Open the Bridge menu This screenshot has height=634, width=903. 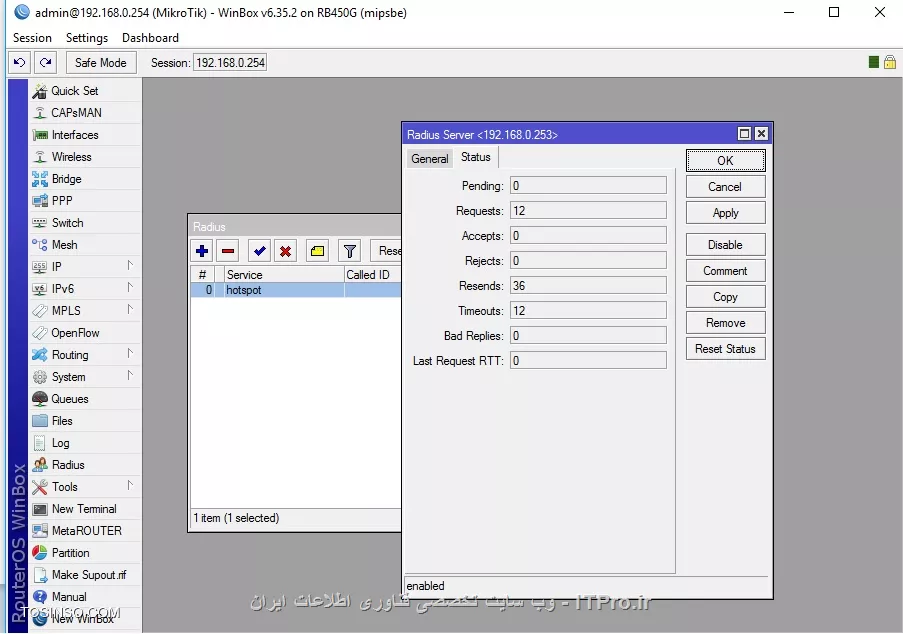click(x=84, y=179)
